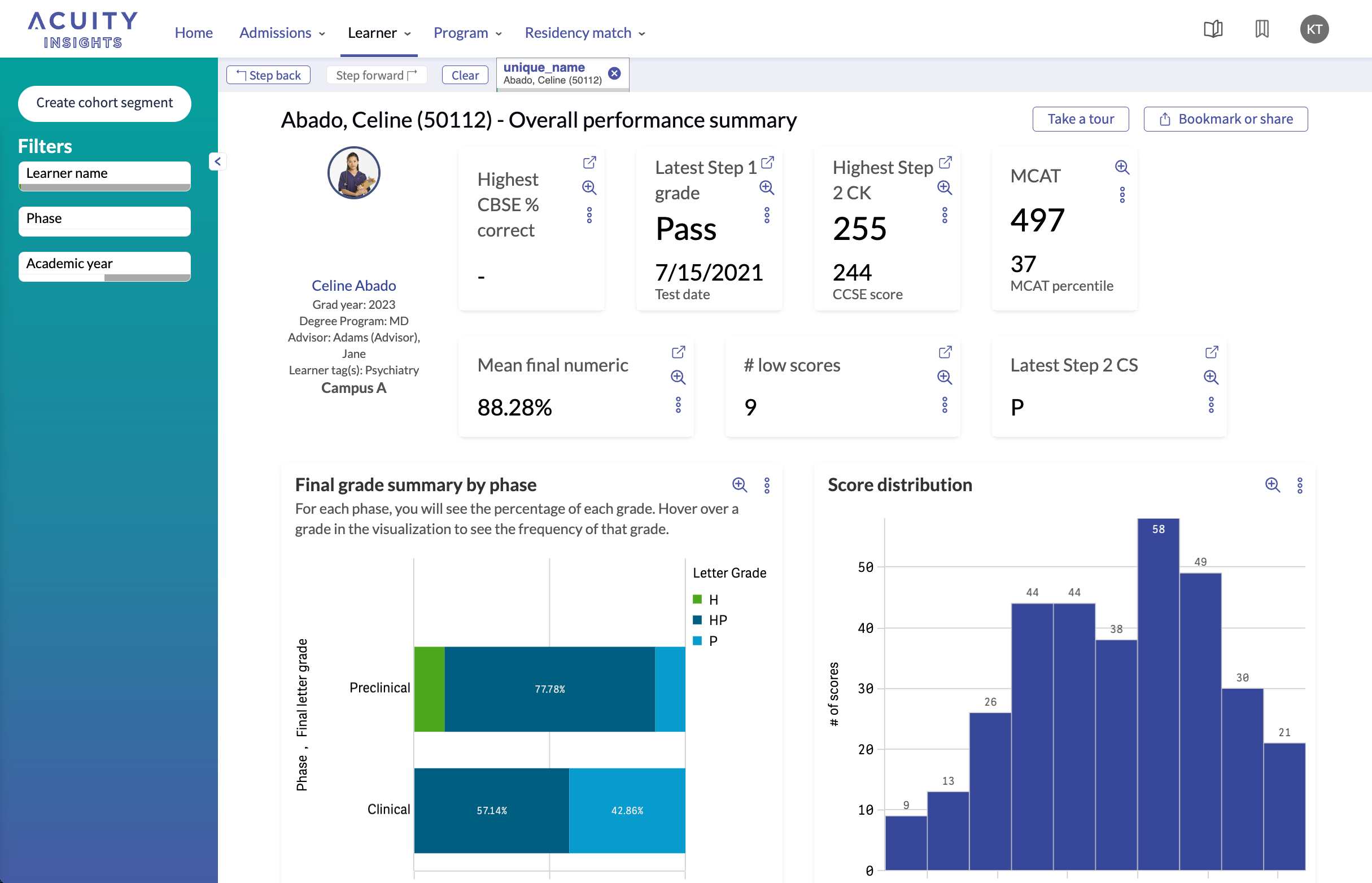
Task: Zoom into Score distribution chart
Action: 1271,485
